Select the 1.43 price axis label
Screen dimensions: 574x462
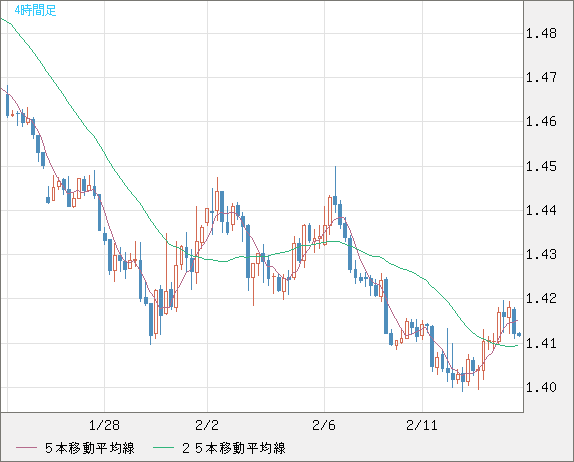(x=541, y=254)
